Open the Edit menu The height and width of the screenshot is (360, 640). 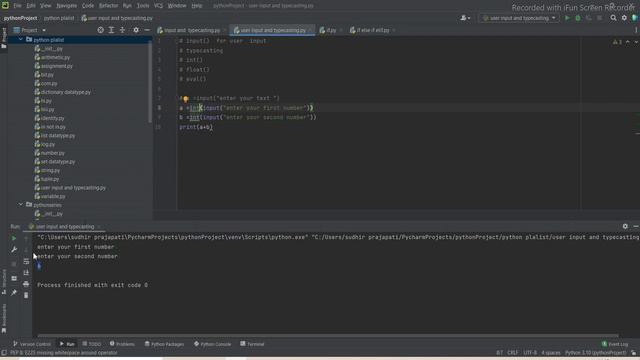(x=31, y=6)
